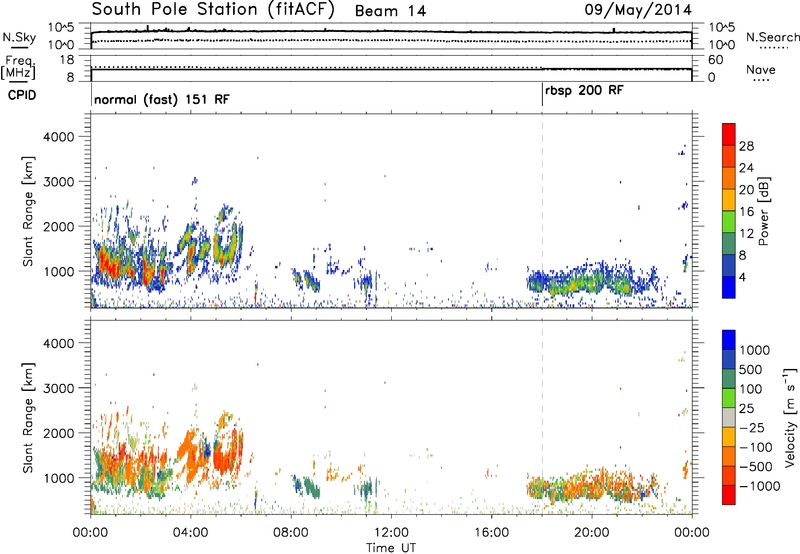The image size is (800, 554).
Task: Click the blue top of the Velocity color bar
Action: [x=729, y=340]
